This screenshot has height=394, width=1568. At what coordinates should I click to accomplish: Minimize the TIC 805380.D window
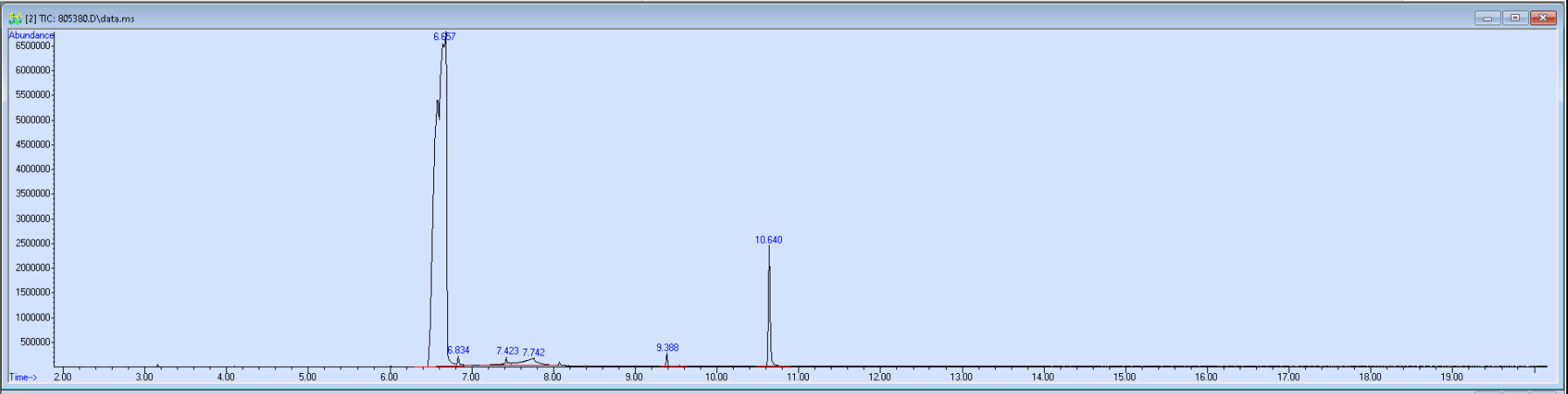(x=1487, y=17)
